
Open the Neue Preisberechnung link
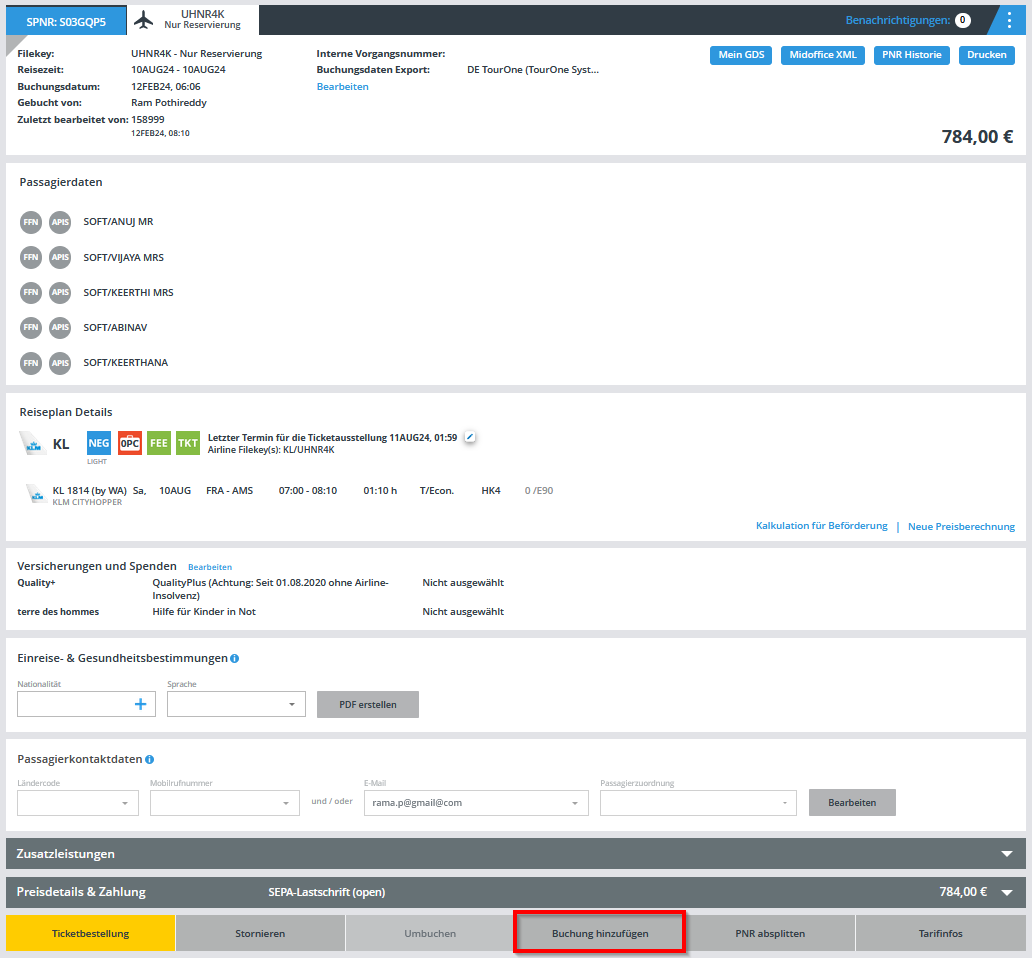coord(961,527)
